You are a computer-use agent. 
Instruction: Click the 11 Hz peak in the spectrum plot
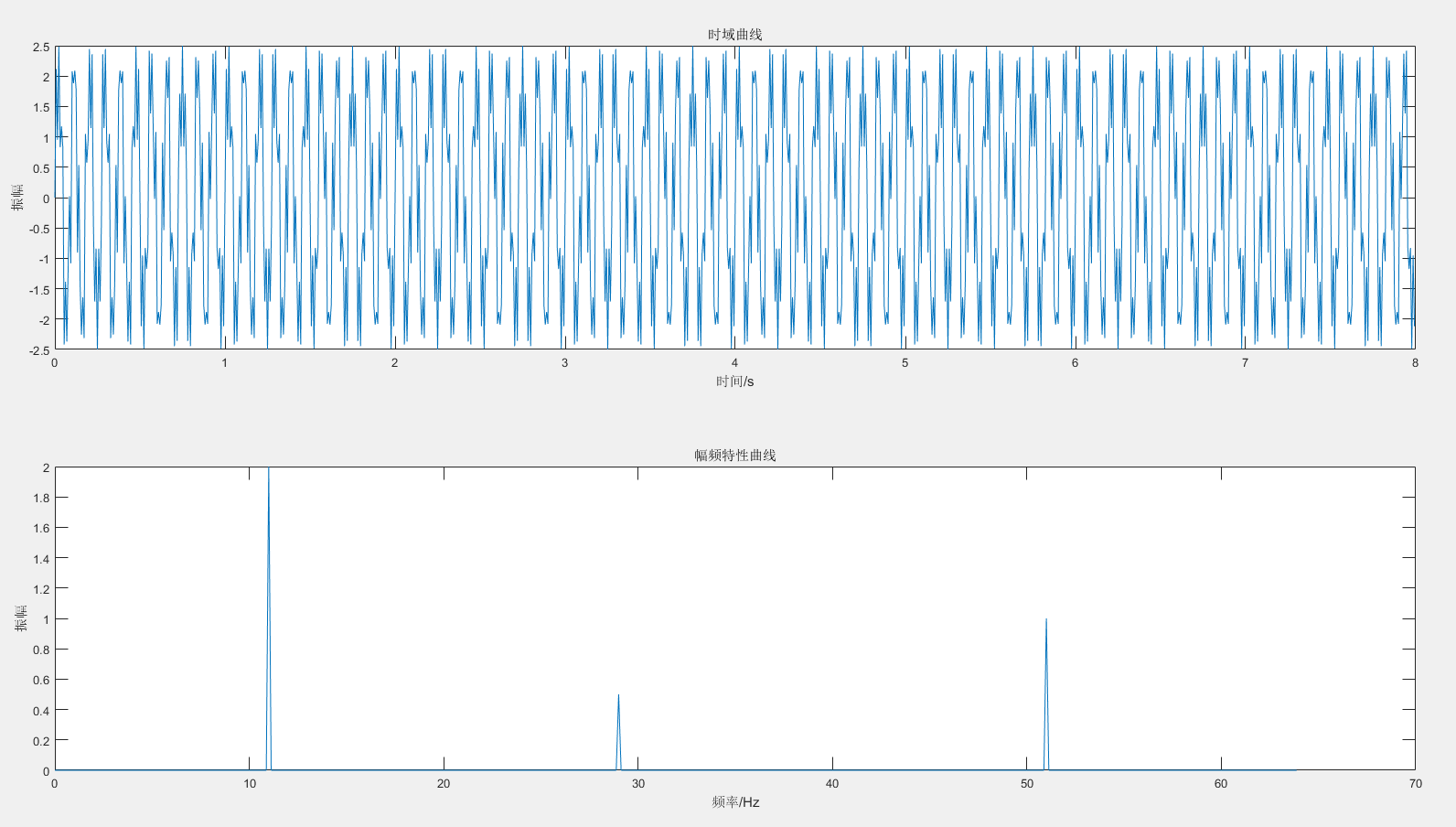(269, 618)
